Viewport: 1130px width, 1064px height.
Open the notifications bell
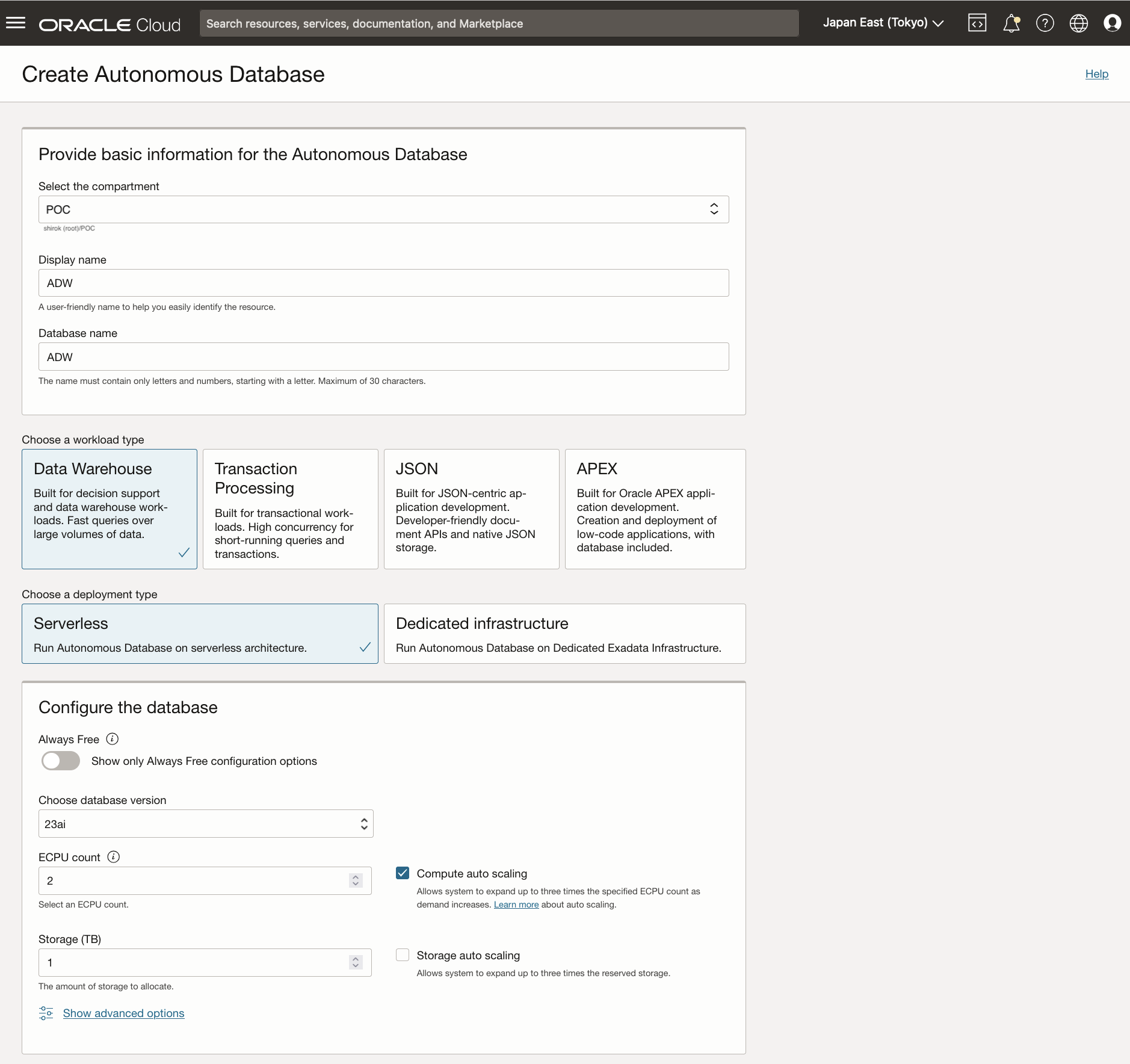coord(1011,23)
